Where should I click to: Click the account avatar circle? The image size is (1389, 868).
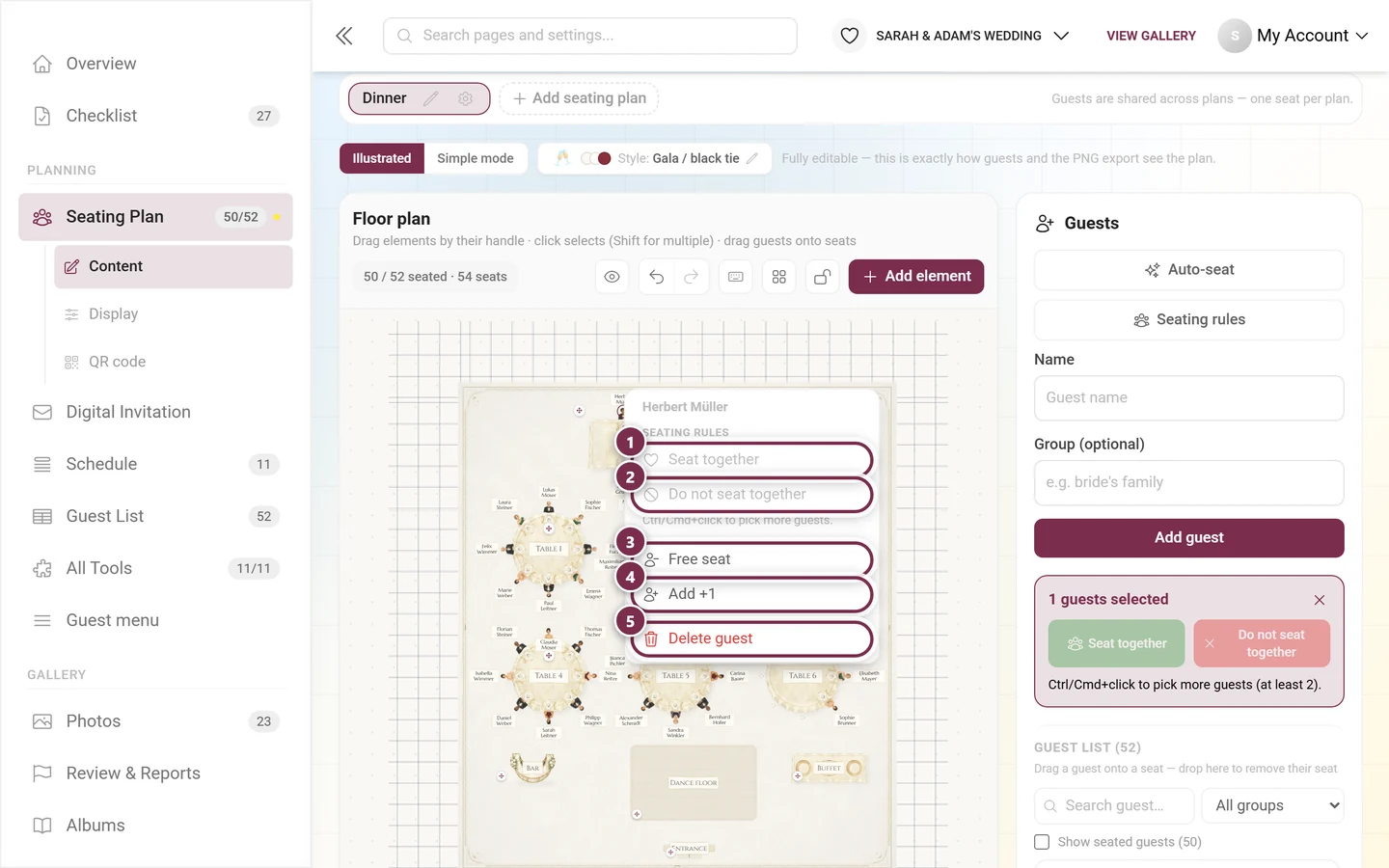pyautogui.click(x=1235, y=36)
